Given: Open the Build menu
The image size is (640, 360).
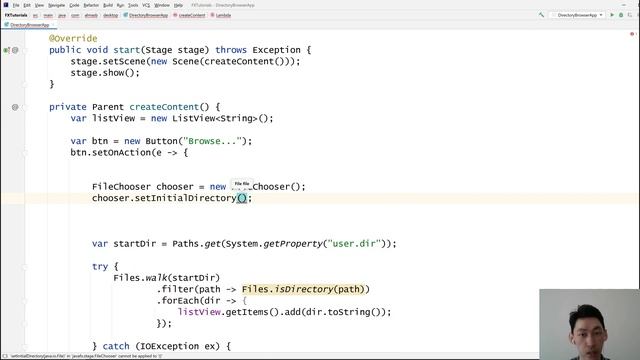Looking at the screenshot, I should (108, 5).
